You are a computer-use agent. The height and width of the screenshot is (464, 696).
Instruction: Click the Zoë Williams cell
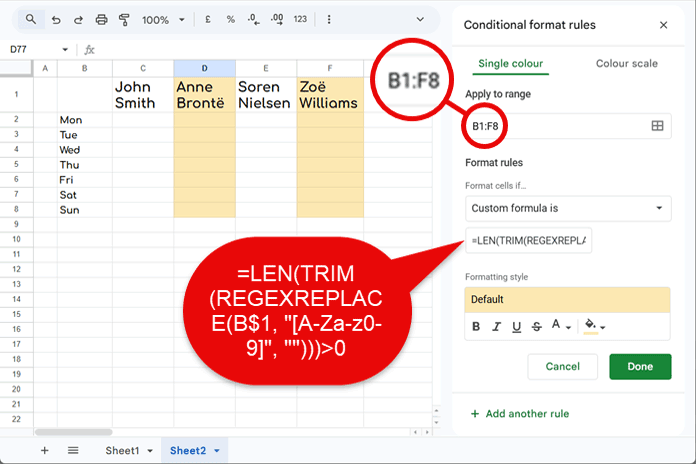tap(330, 95)
